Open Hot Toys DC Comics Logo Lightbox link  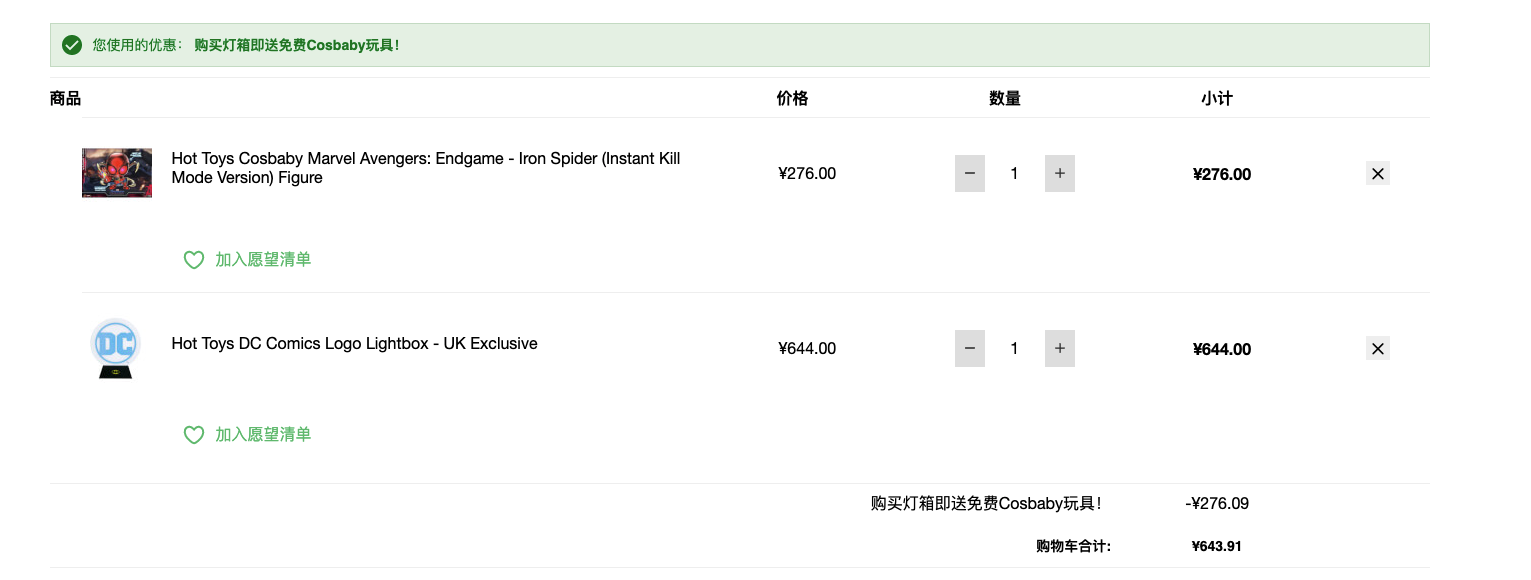(355, 343)
